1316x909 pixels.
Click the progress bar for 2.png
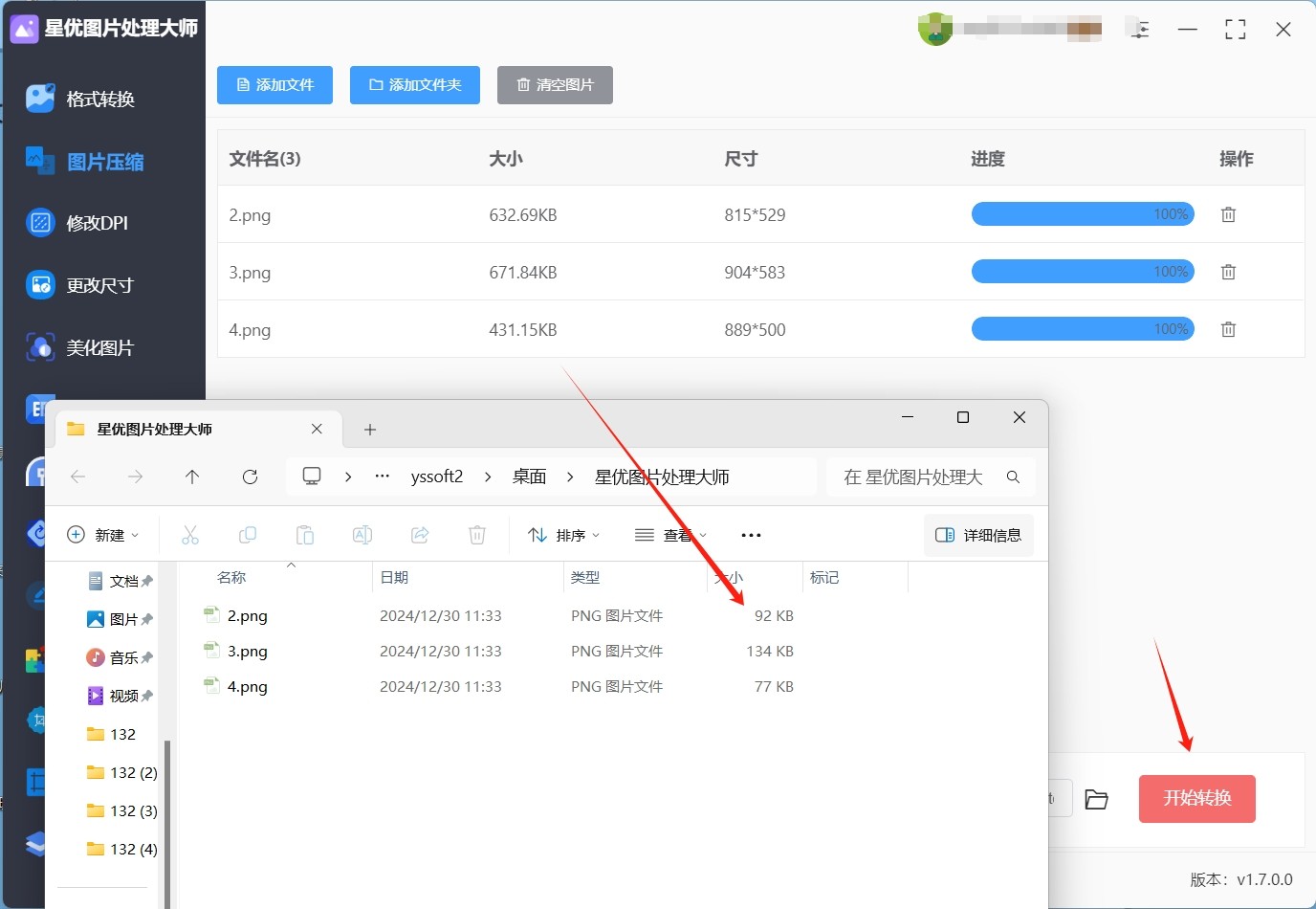coord(1083,214)
